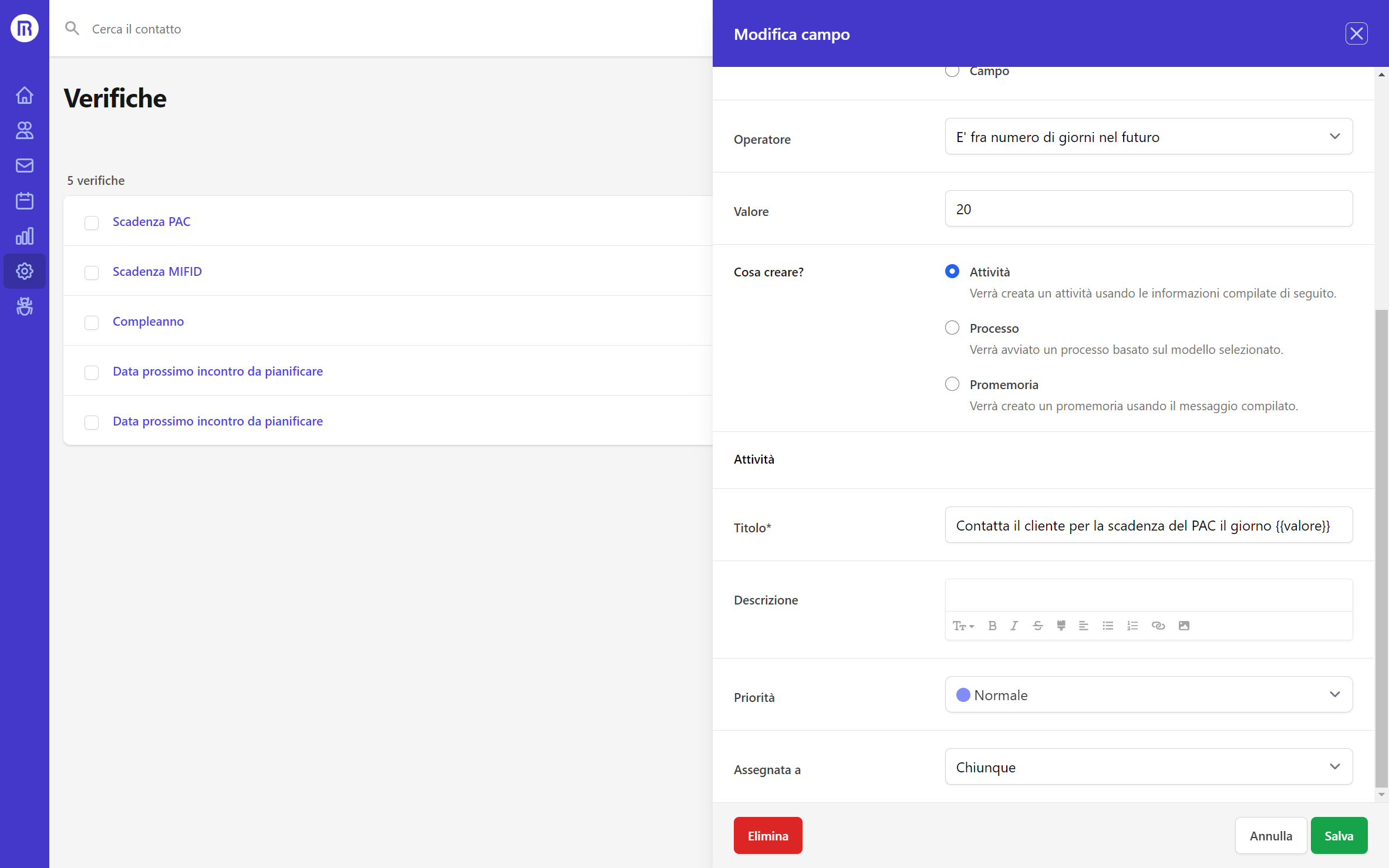Check the Scadenza PAC checkbox
This screenshot has height=868, width=1389.
click(92, 223)
